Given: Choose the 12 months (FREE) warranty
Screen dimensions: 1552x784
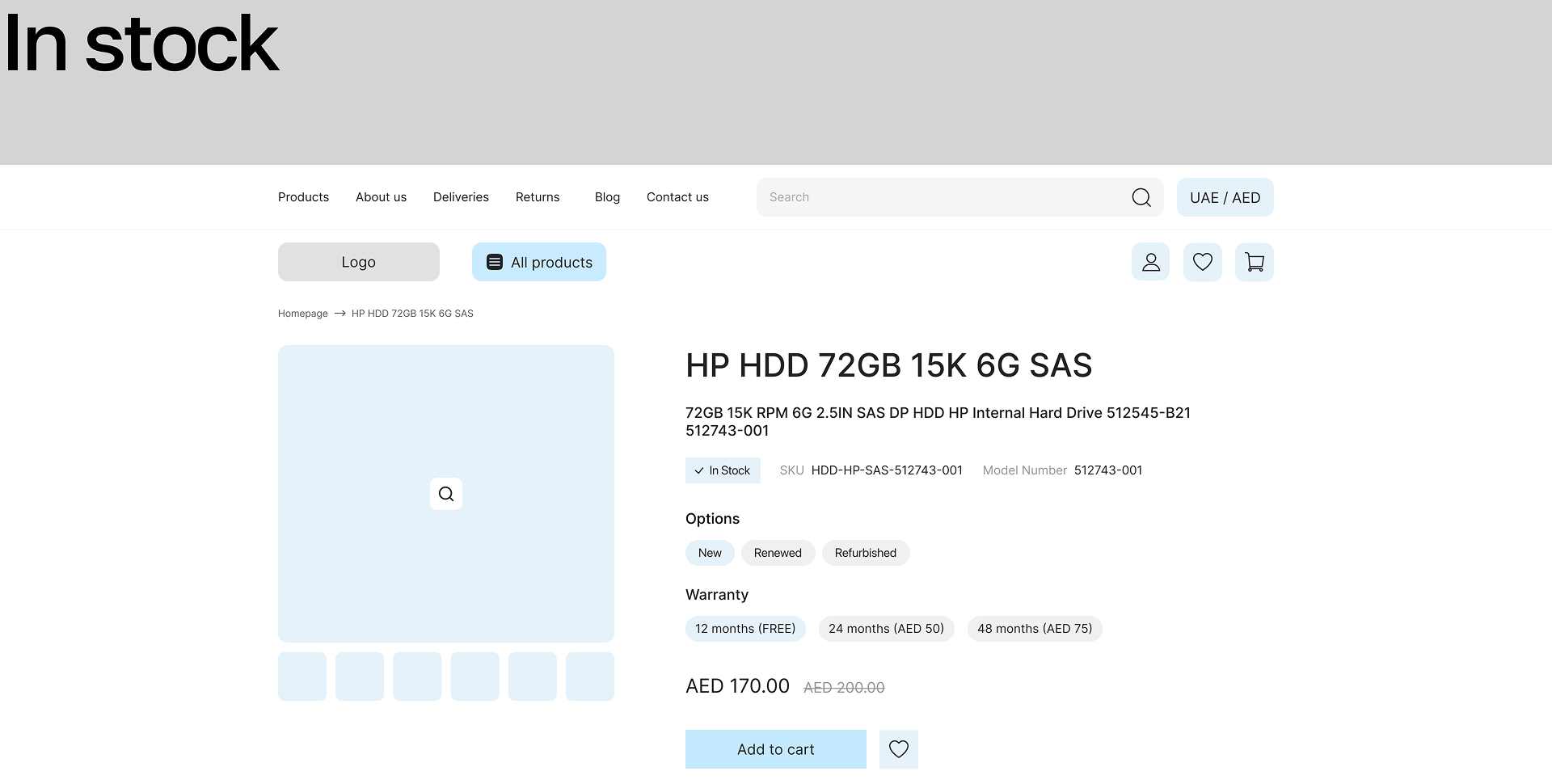Looking at the screenshot, I should 745,628.
